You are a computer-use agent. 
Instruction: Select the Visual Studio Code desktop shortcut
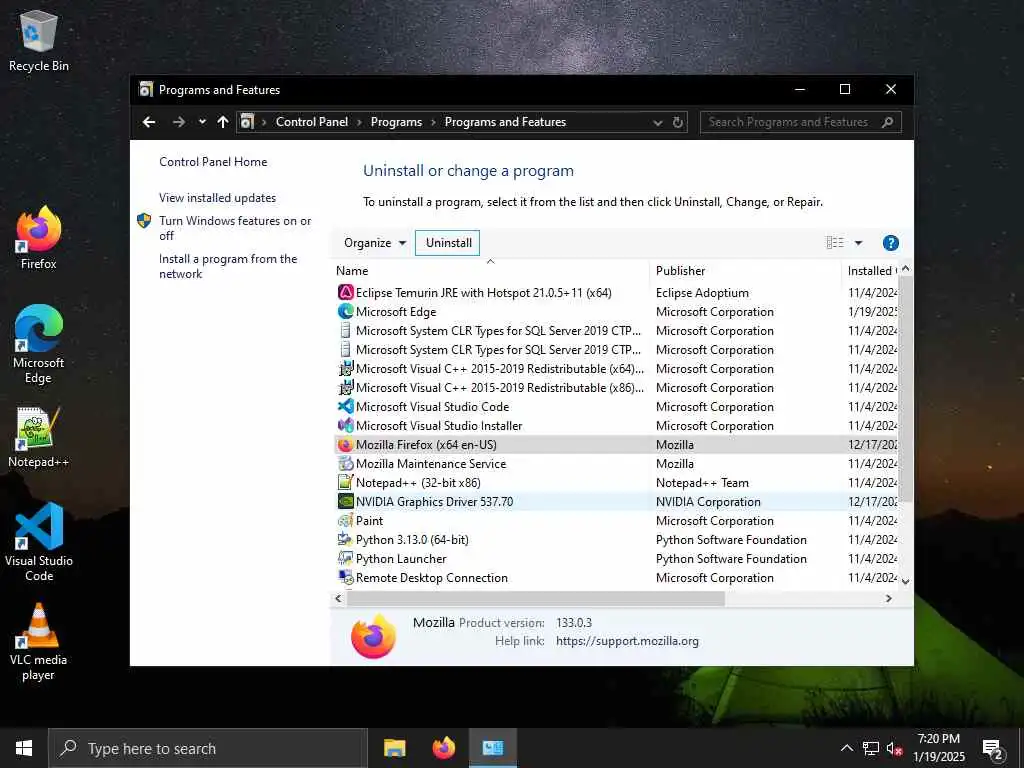click(x=39, y=542)
